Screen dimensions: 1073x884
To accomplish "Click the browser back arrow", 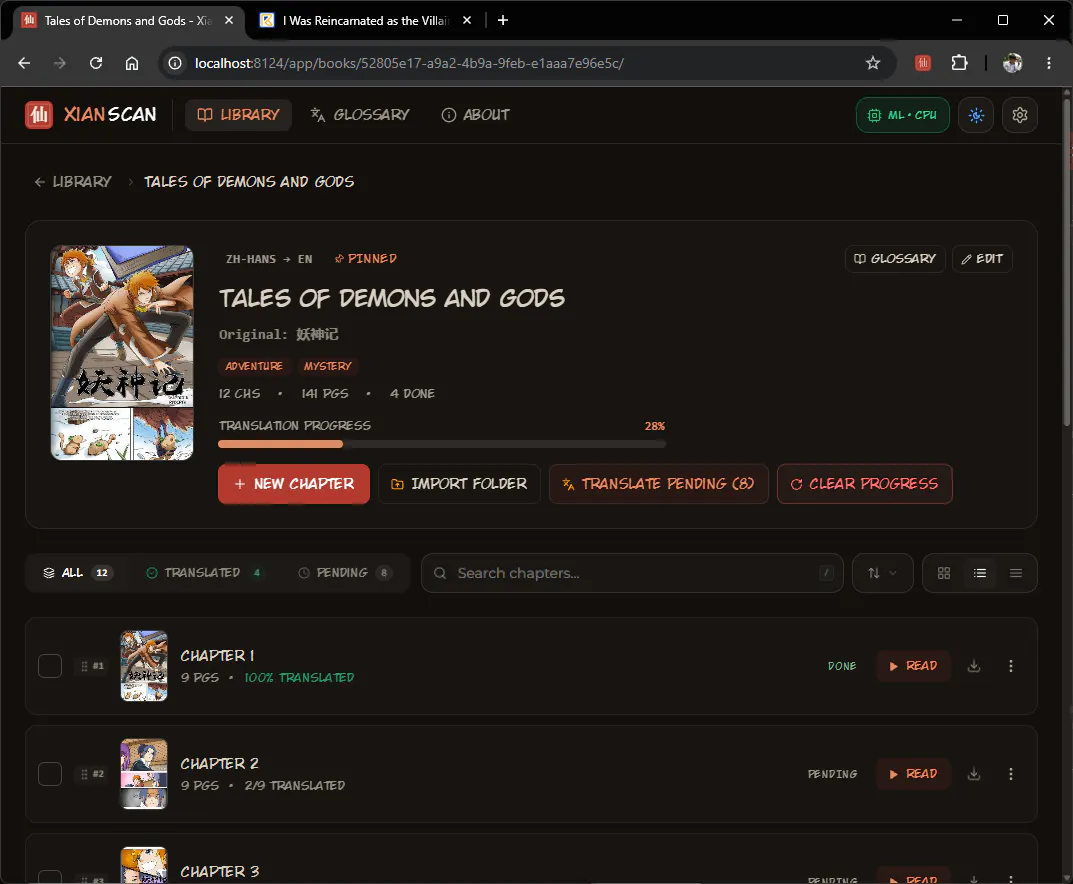I will (x=25, y=63).
